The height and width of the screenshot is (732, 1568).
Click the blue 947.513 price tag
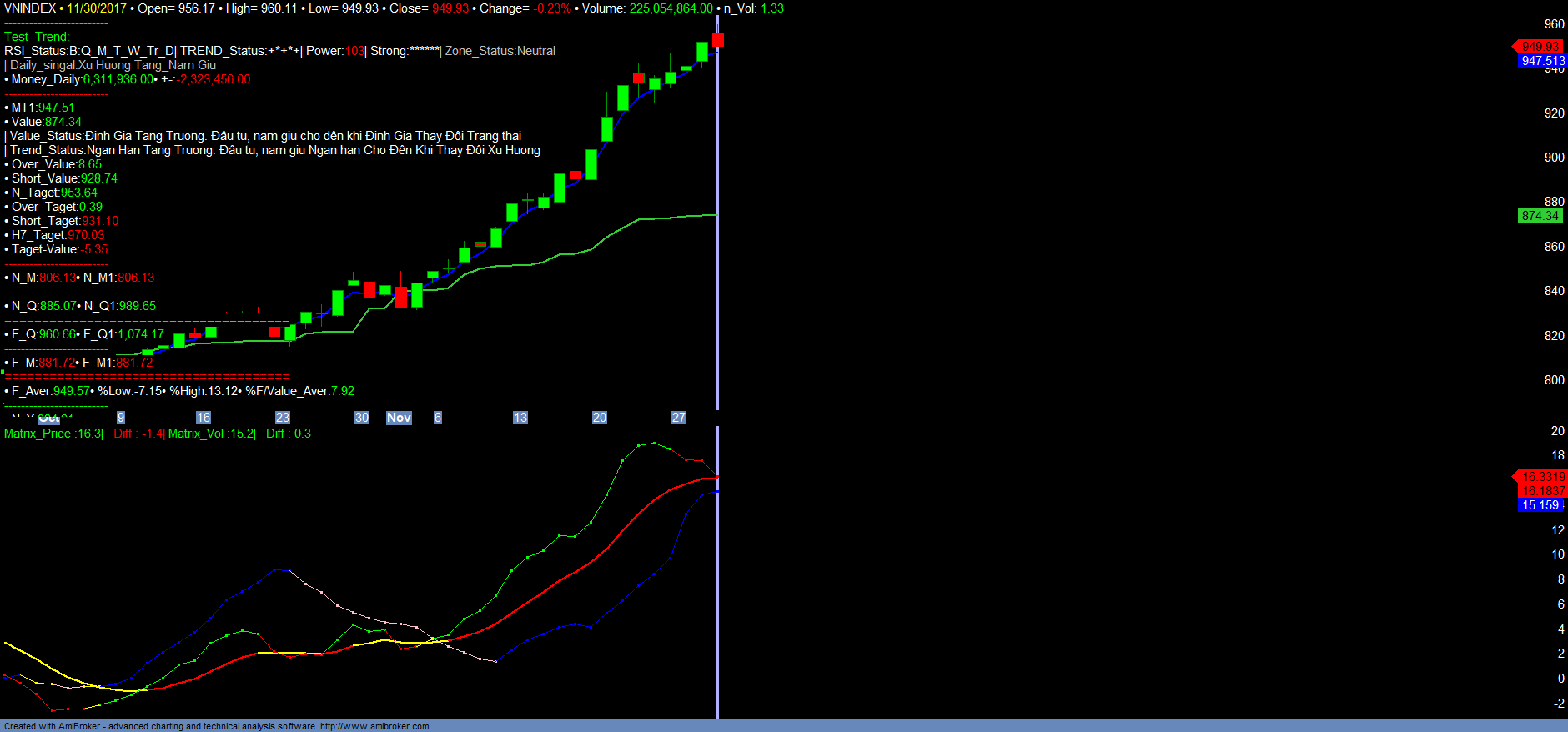point(1542,61)
